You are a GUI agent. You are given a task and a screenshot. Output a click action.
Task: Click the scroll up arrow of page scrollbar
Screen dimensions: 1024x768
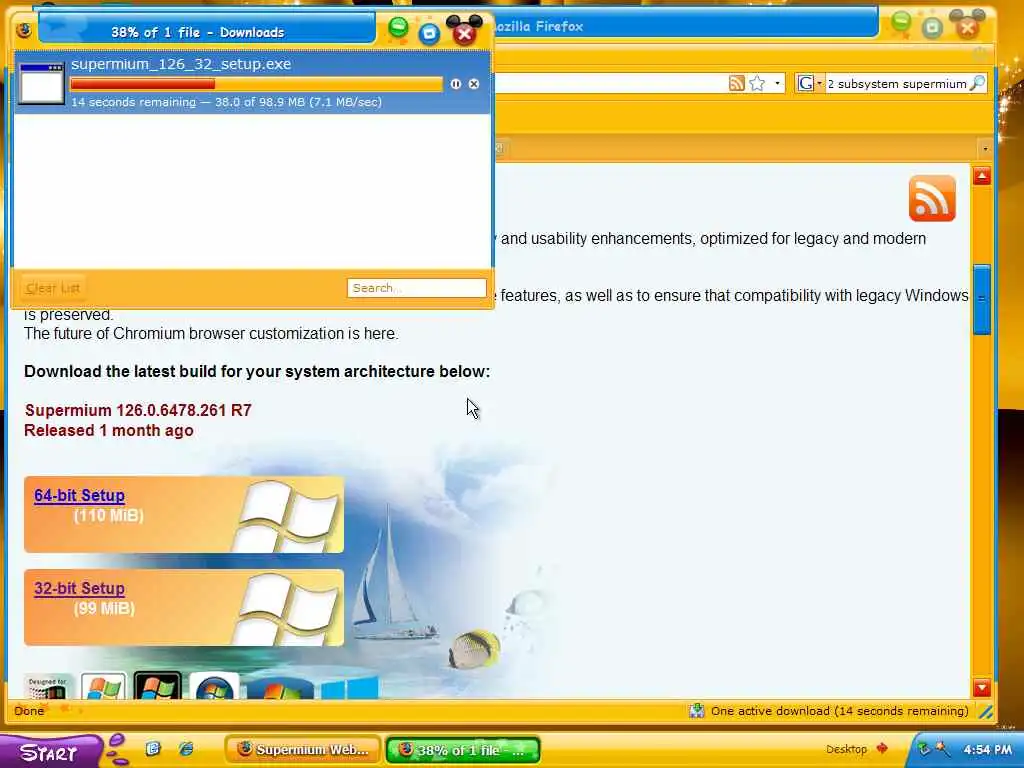pos(982,176)
